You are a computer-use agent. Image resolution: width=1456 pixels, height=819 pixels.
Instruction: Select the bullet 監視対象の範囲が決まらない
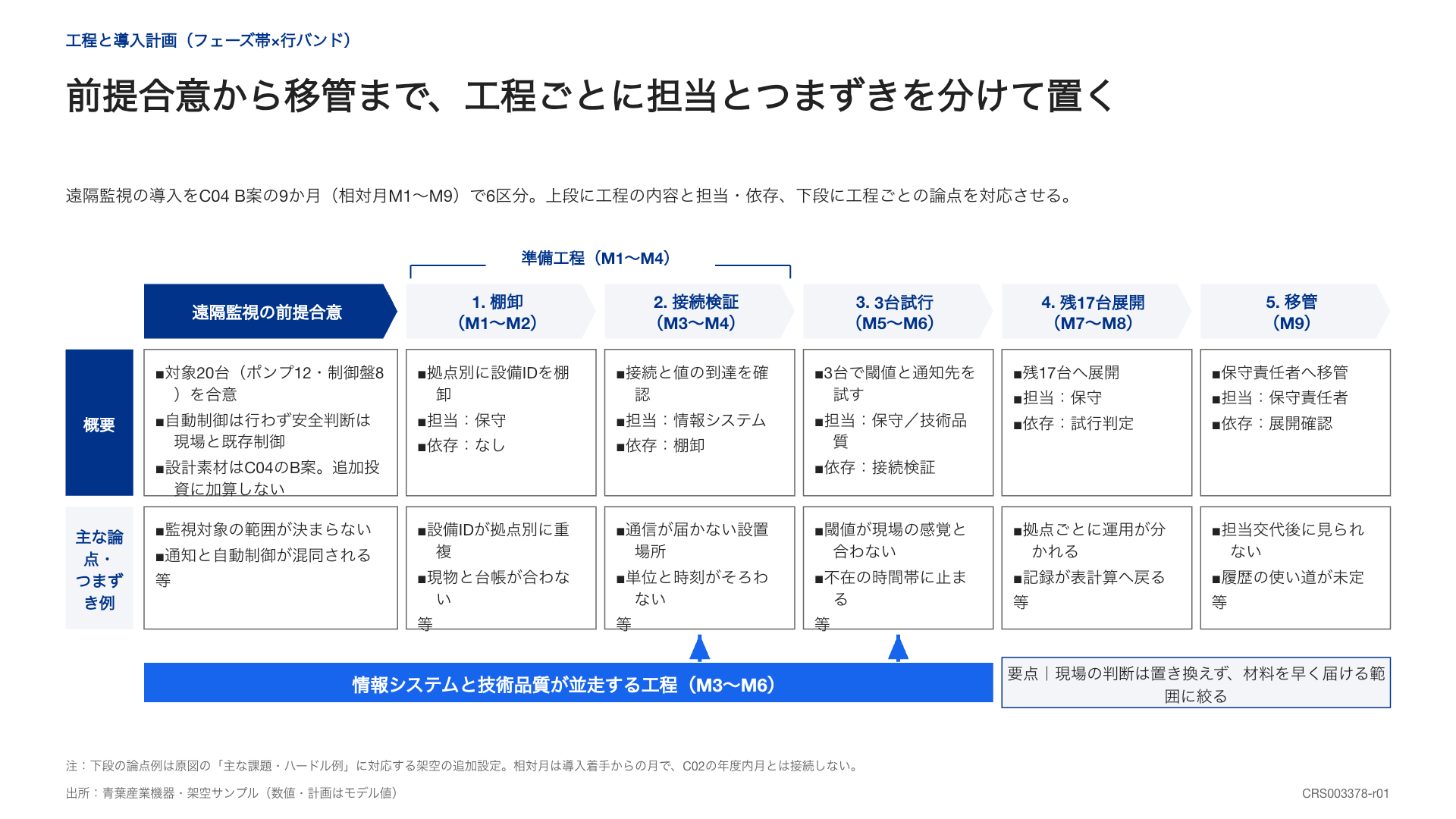tap(263, 529)
